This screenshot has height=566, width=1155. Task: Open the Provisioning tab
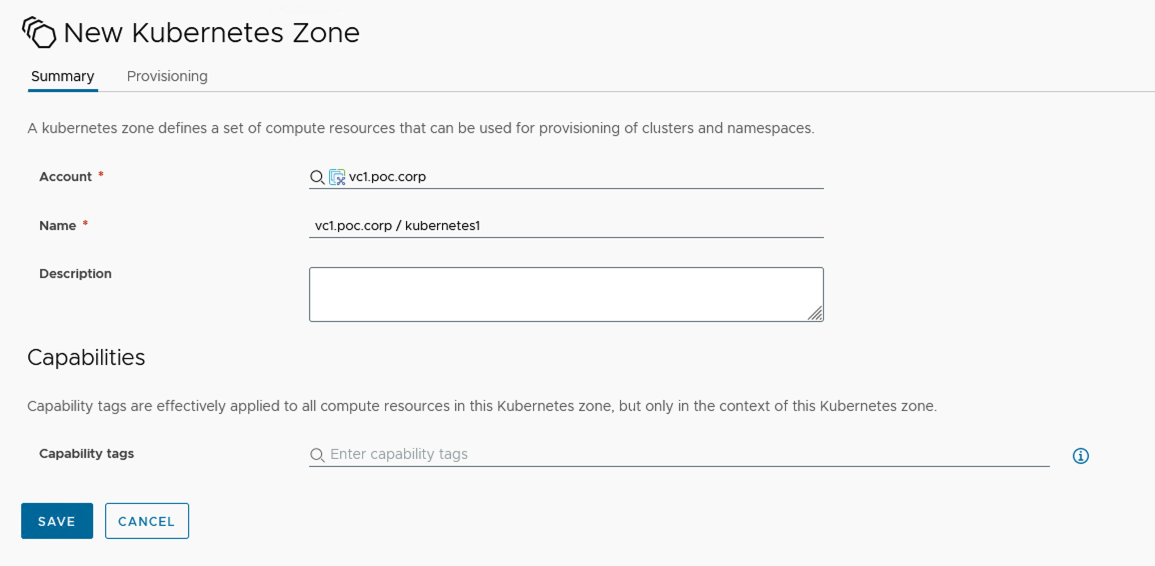(x=167, y=76)
